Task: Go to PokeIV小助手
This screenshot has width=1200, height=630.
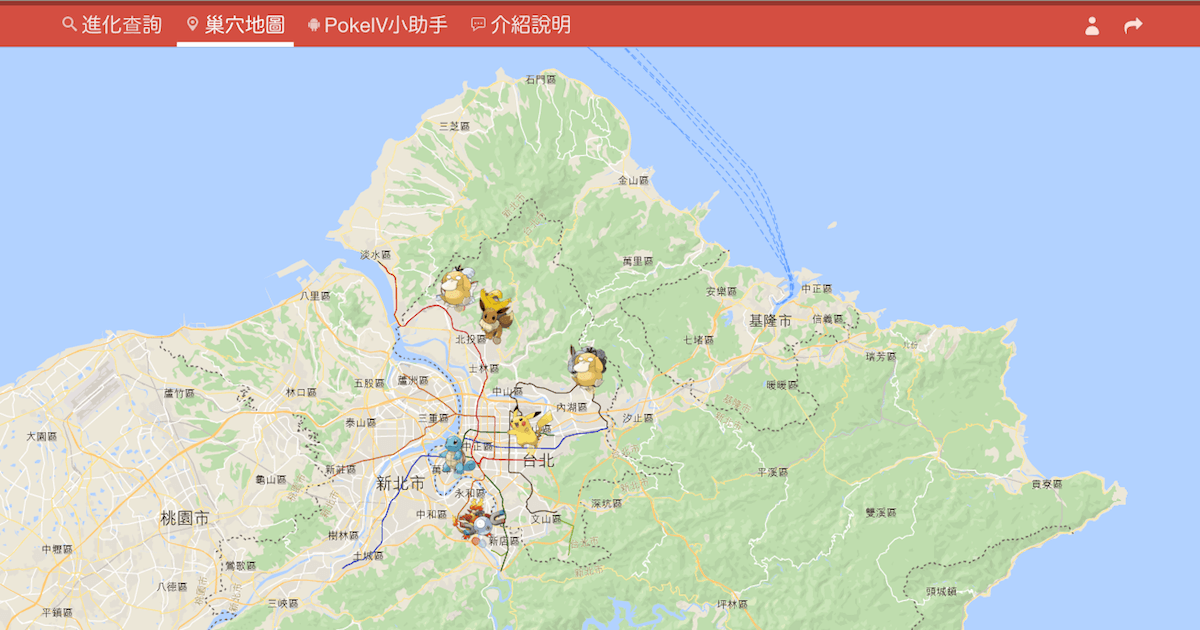Action: tap(385, 25)
